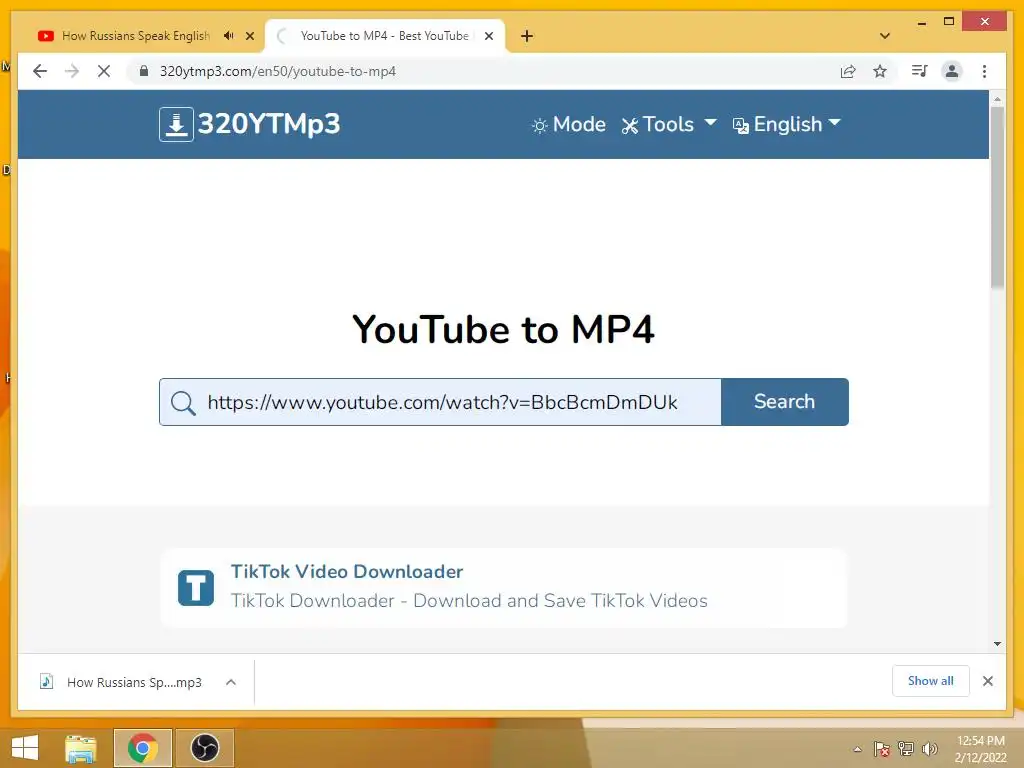
Task: Click the page vertical scrollbar thumb
Action: pyautogui.click(x=997, y=197)
